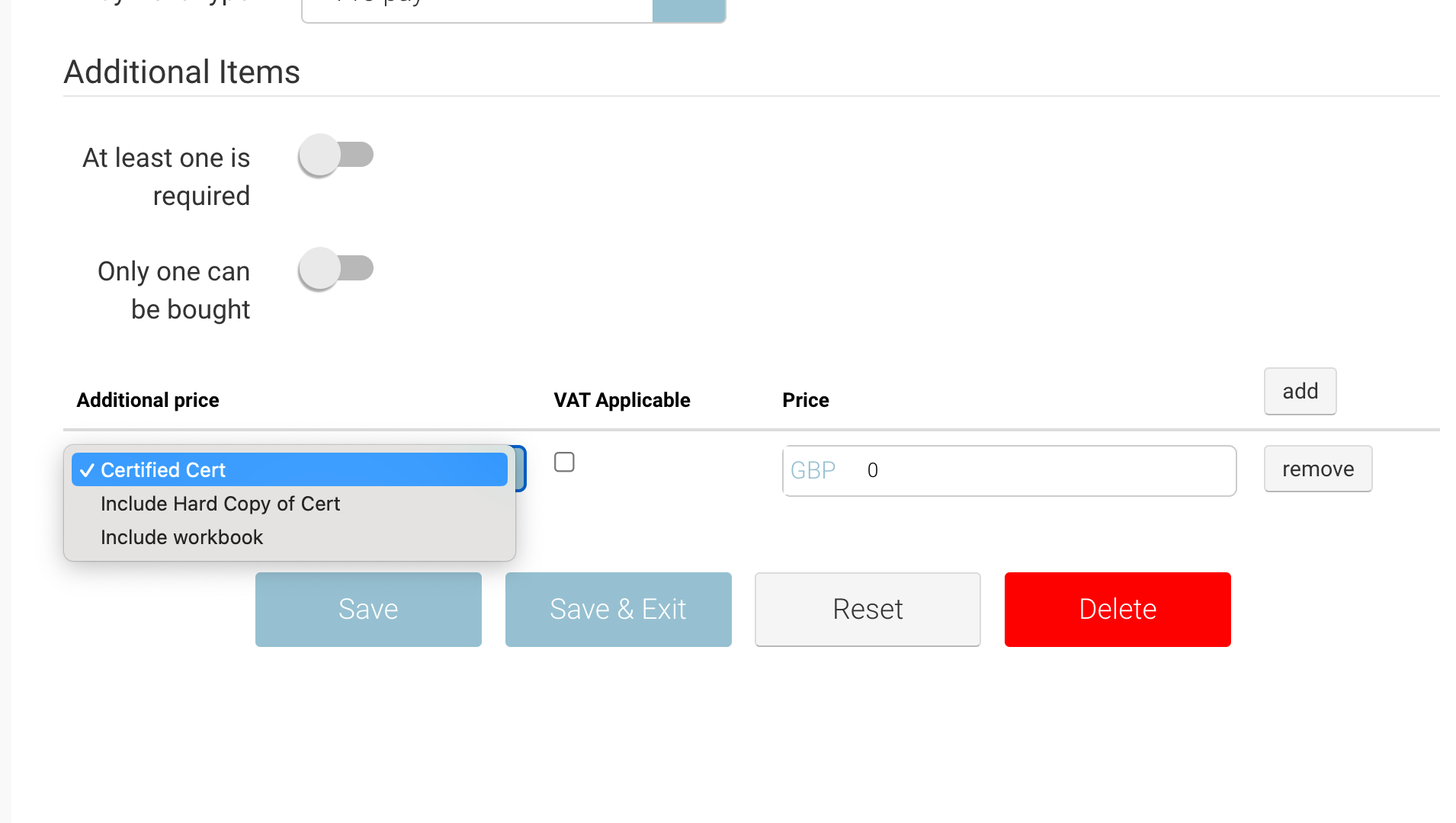Pick the "Include workbook" option

[181, 537]
